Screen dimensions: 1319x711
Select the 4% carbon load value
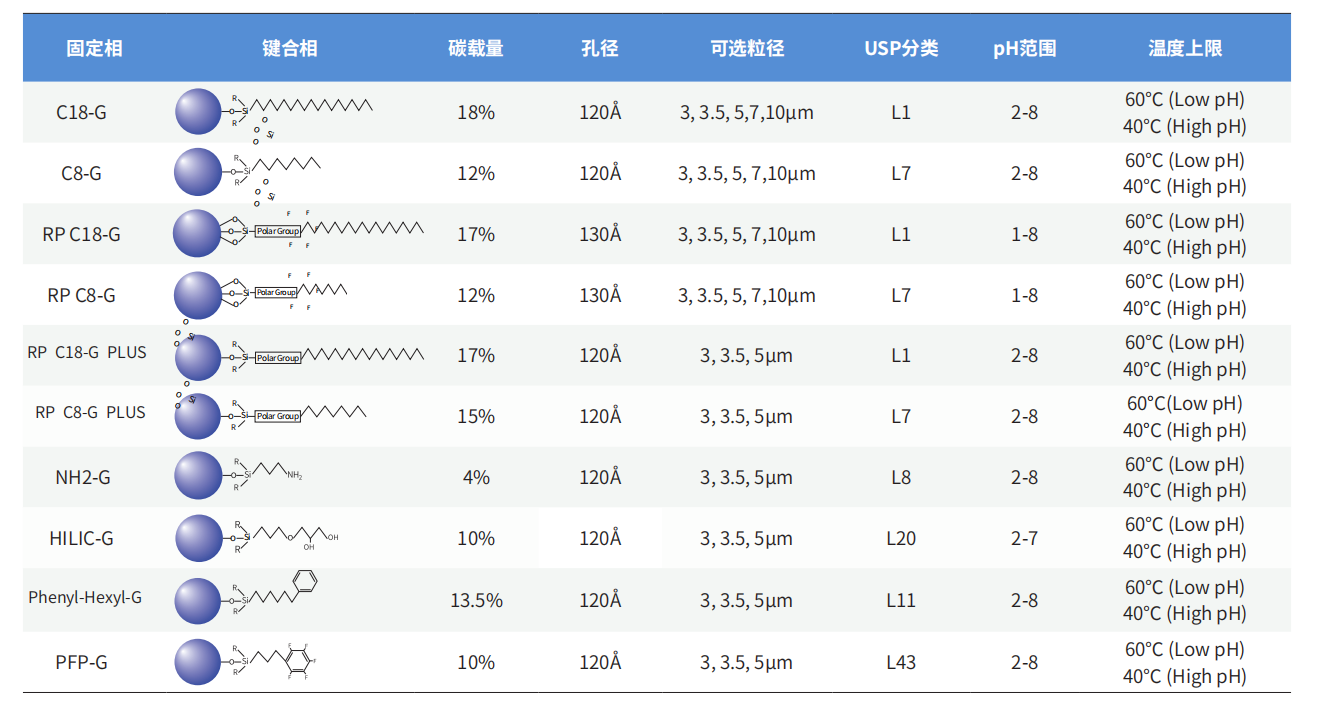(476, 477)
